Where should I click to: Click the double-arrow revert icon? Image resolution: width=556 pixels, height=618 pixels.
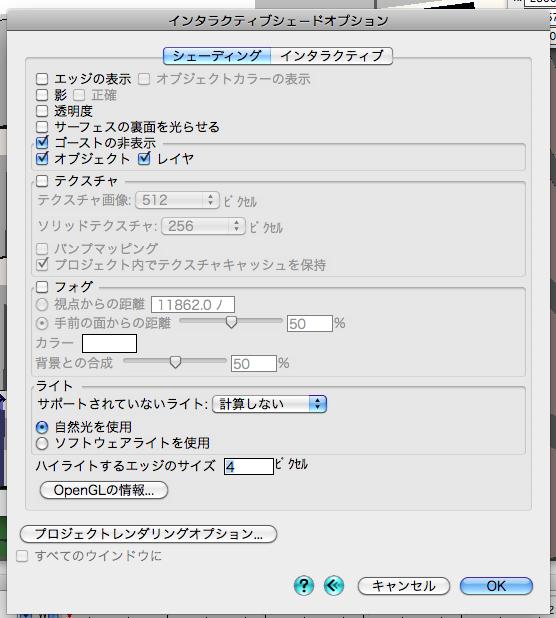point(334,586)
